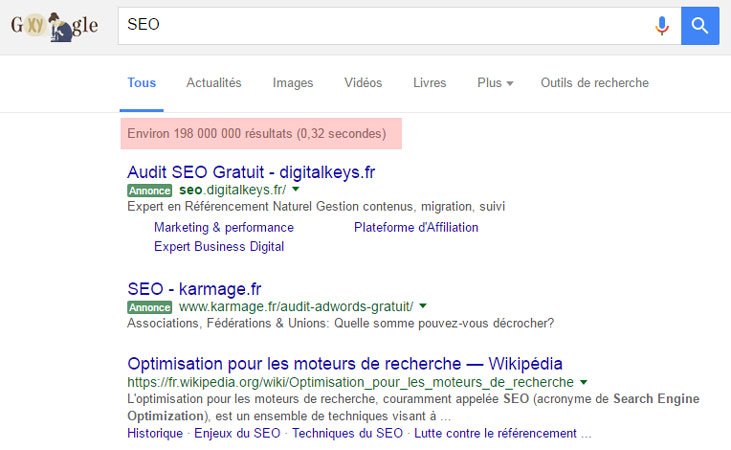Open the SEO - karmage.fr ad title
731x450 pixels.
[194, 289]
